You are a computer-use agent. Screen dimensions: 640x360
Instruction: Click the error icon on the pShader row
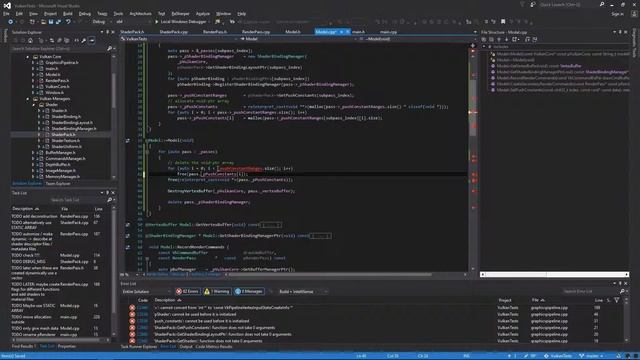point(132,314)
